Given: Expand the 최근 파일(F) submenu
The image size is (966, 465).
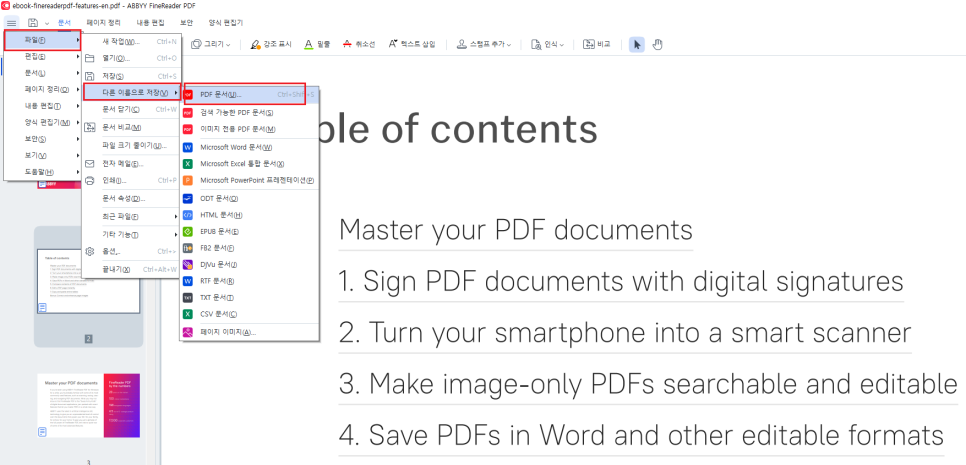Looking at the screenshot, I should [x=131, y=217].
